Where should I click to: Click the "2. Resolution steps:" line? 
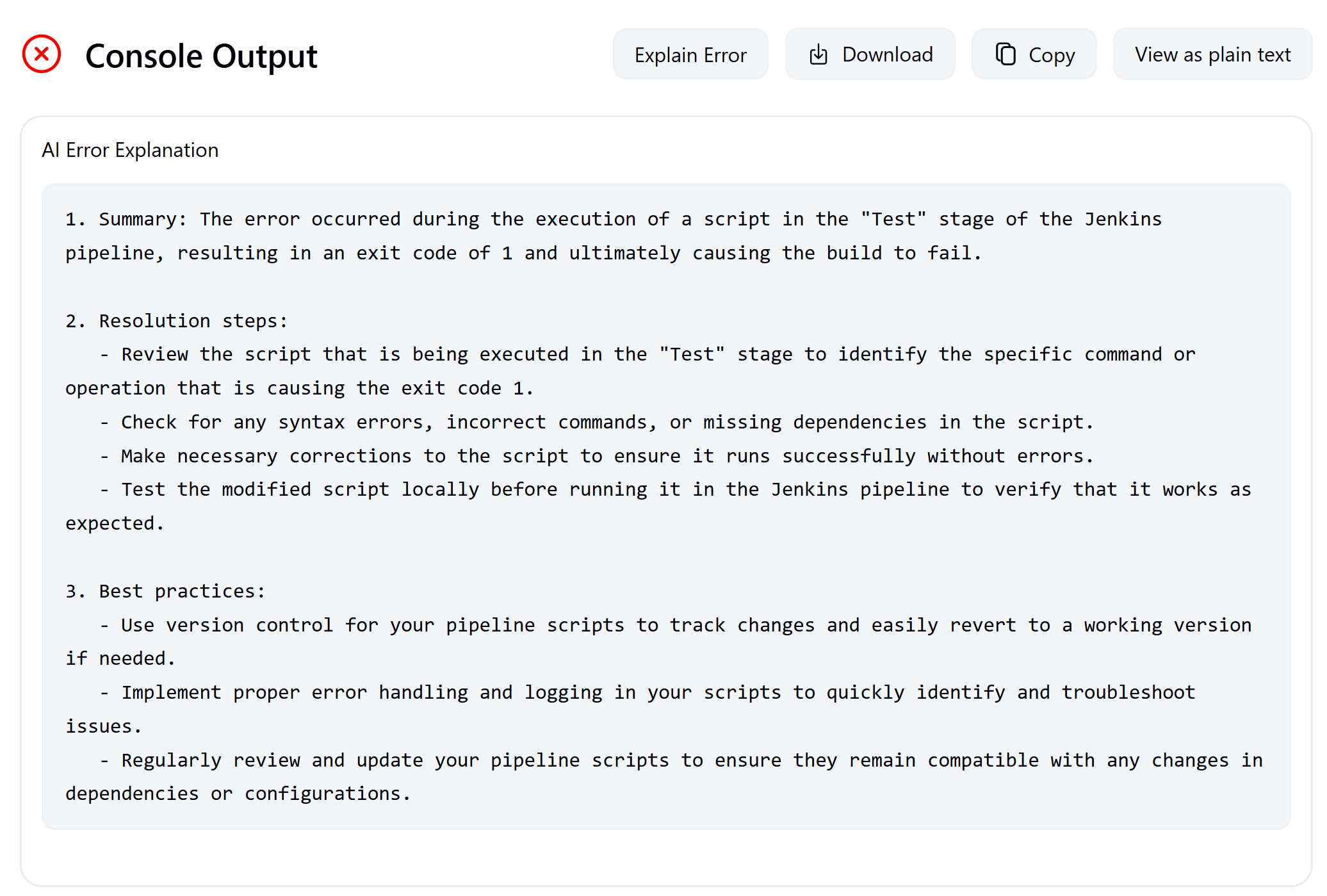[x=177, y=321]
